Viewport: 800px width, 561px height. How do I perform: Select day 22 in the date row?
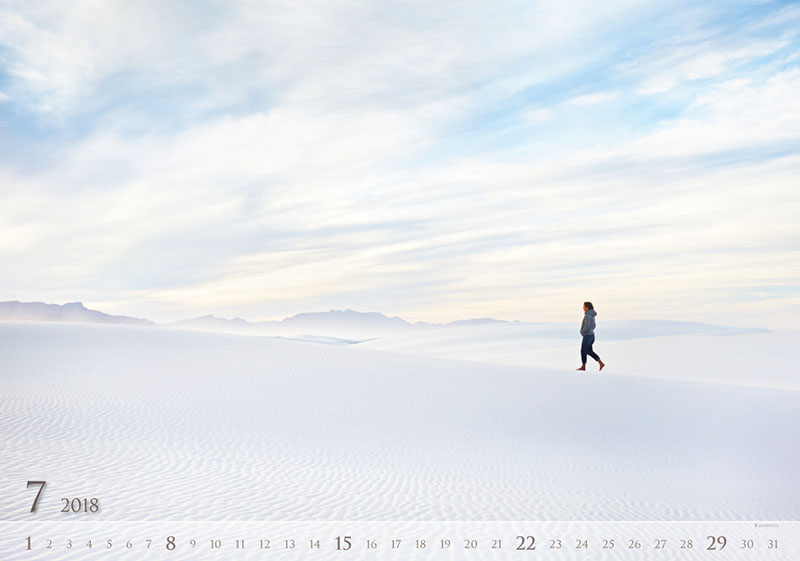[525, 543]
